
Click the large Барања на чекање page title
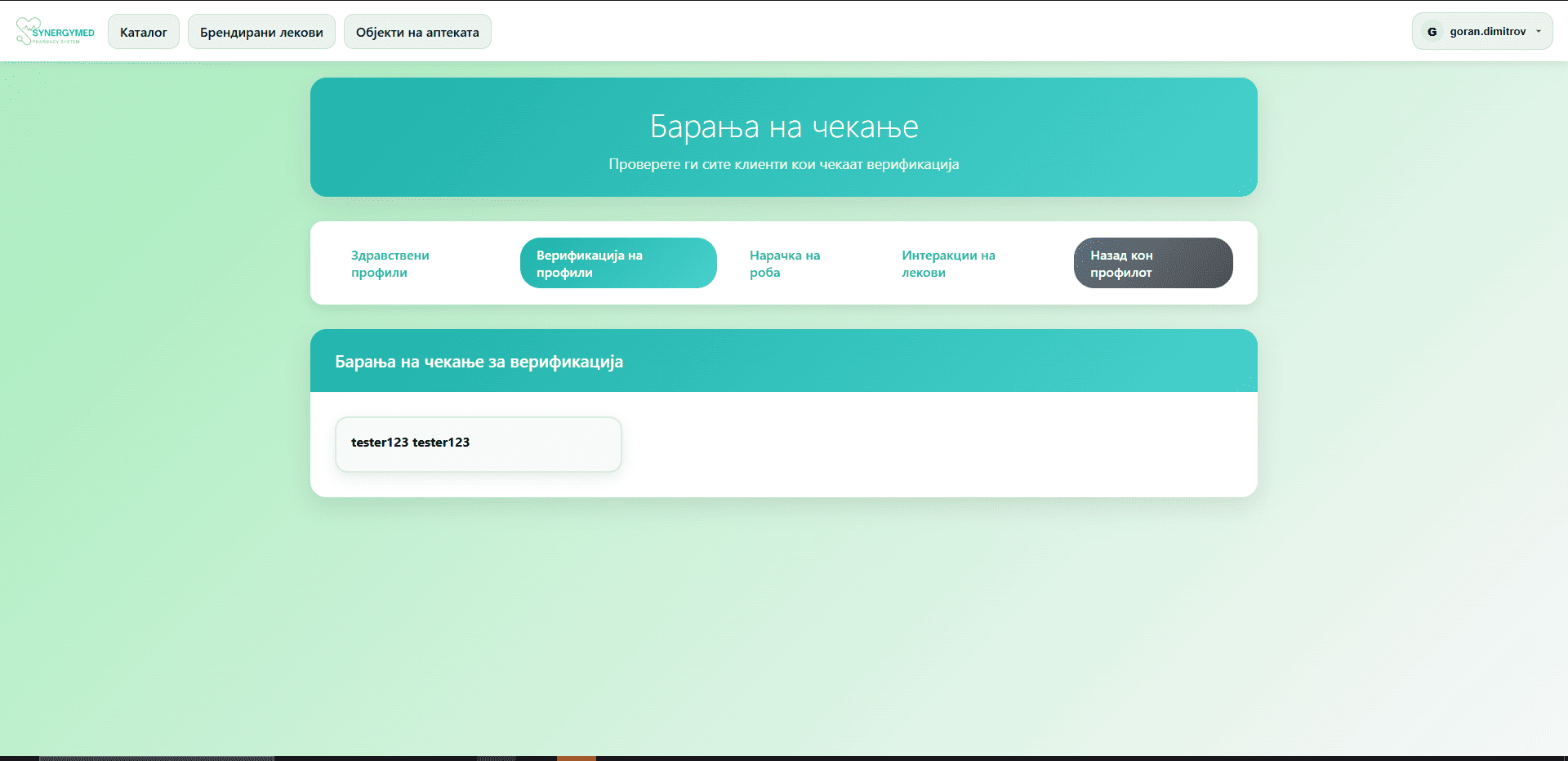pyautogui.click(x=784, y=127)
